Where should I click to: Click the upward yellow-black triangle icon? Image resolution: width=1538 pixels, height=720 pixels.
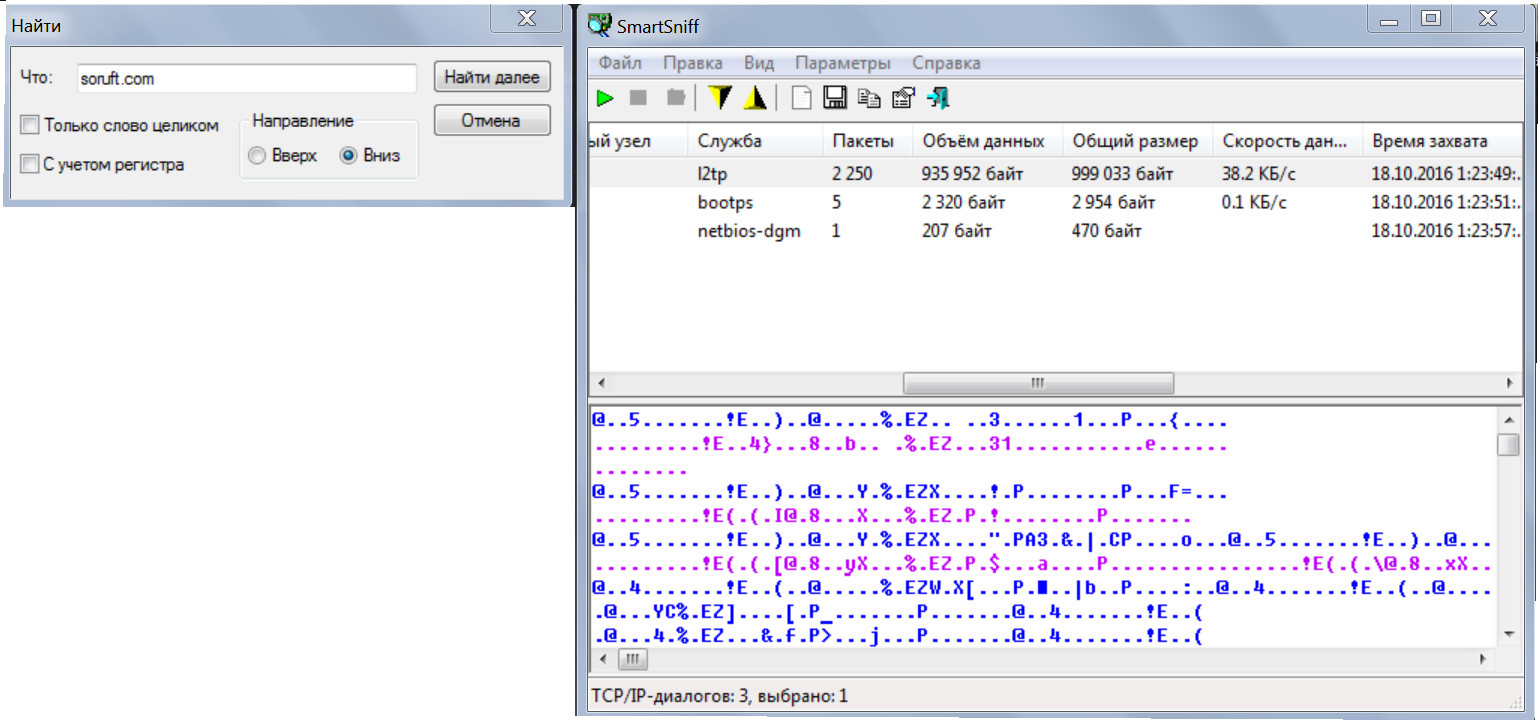[x=755, y=97]
